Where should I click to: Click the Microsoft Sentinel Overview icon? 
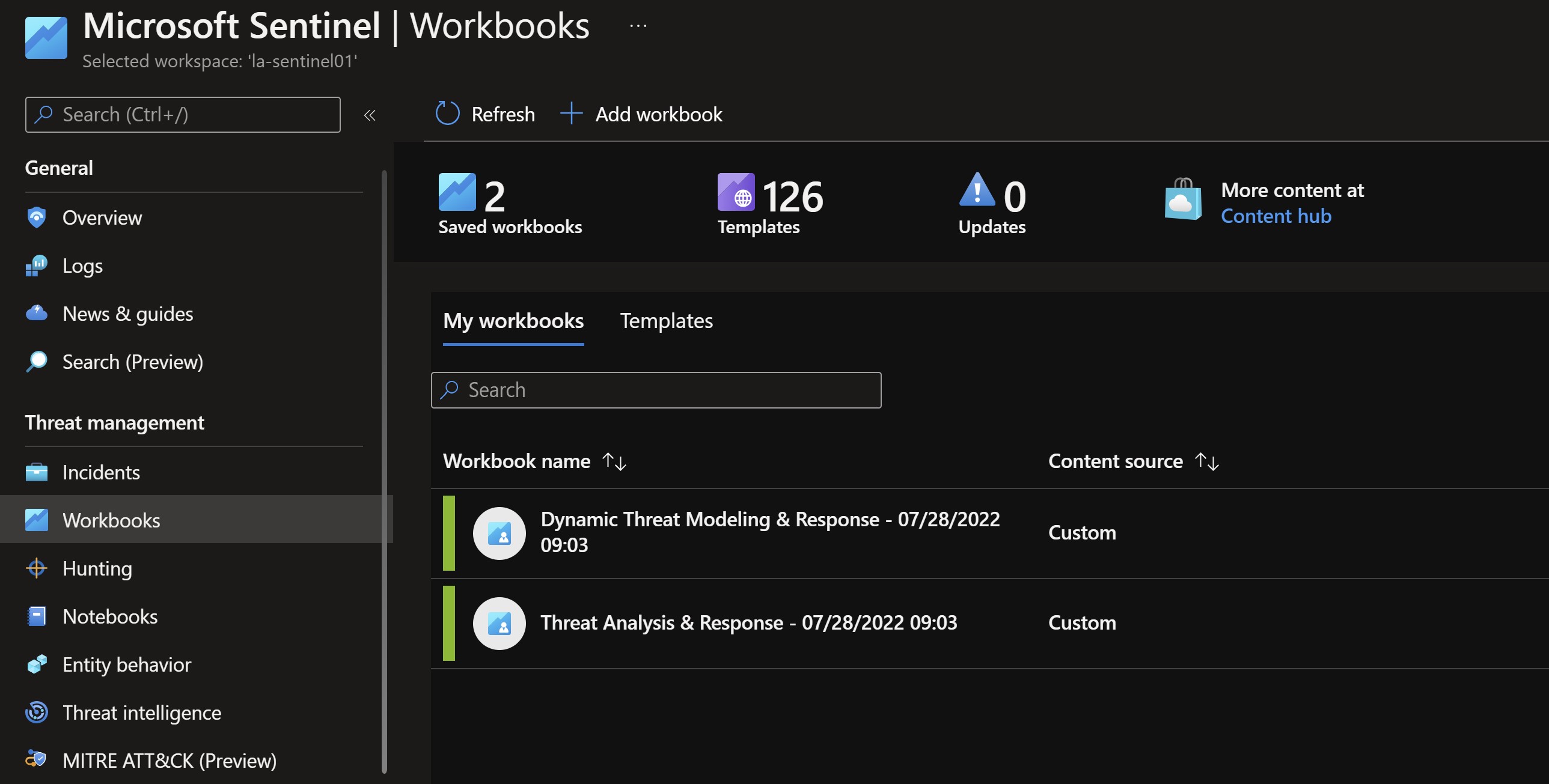point(36,214)
